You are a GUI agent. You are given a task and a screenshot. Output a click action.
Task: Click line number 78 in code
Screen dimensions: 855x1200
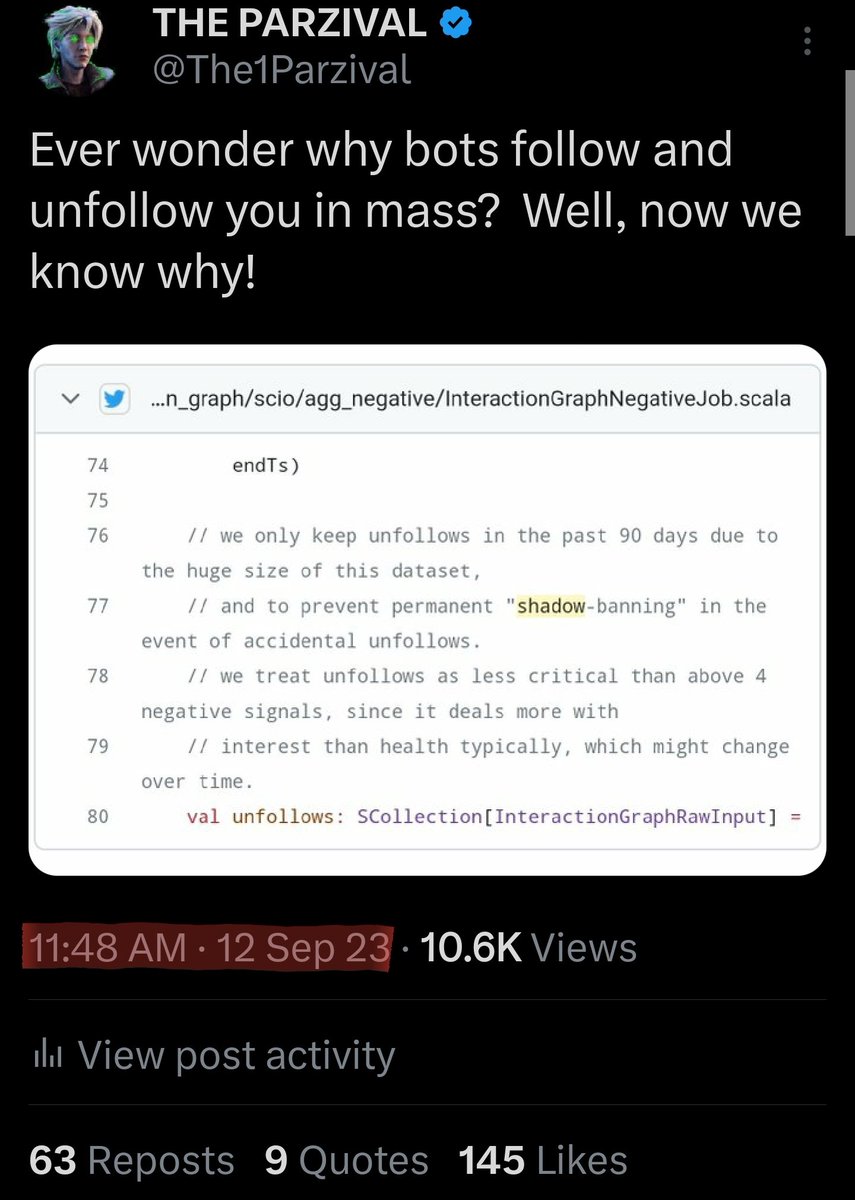[97, 676]
